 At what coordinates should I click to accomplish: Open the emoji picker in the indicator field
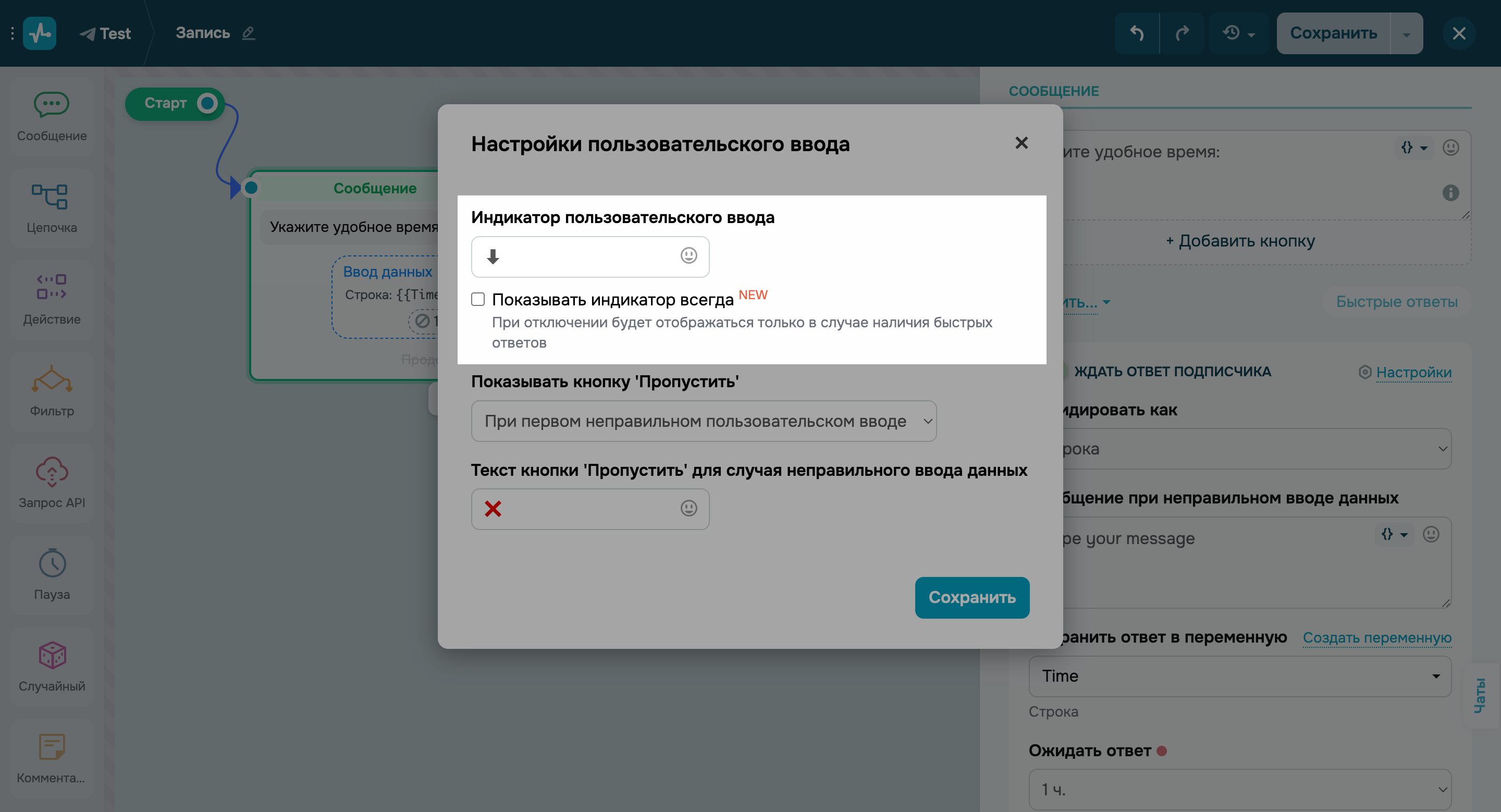coord(687,256)
